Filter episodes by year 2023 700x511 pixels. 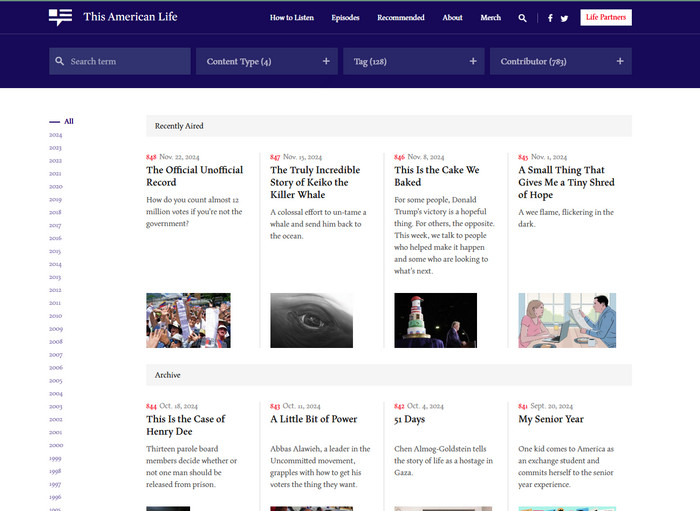tap(55, 148)
